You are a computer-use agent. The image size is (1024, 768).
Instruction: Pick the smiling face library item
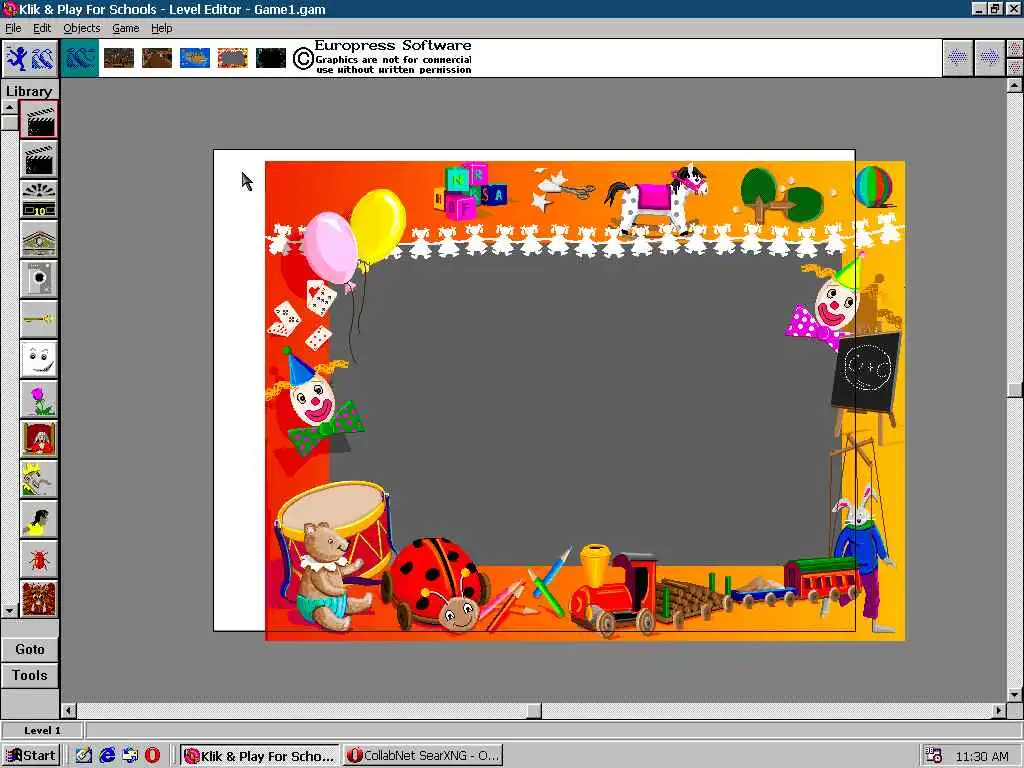click(x=39, y=359)
